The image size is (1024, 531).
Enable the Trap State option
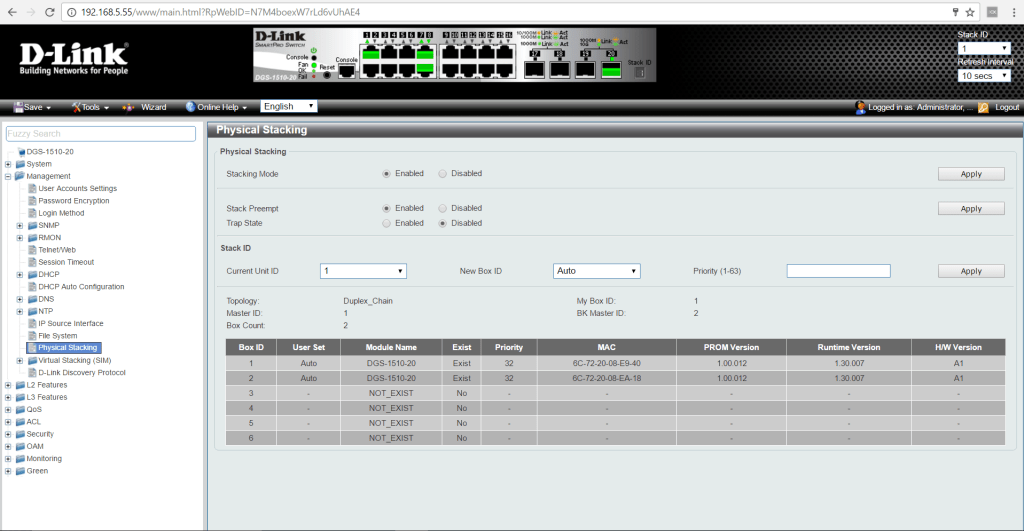[387, 223]
